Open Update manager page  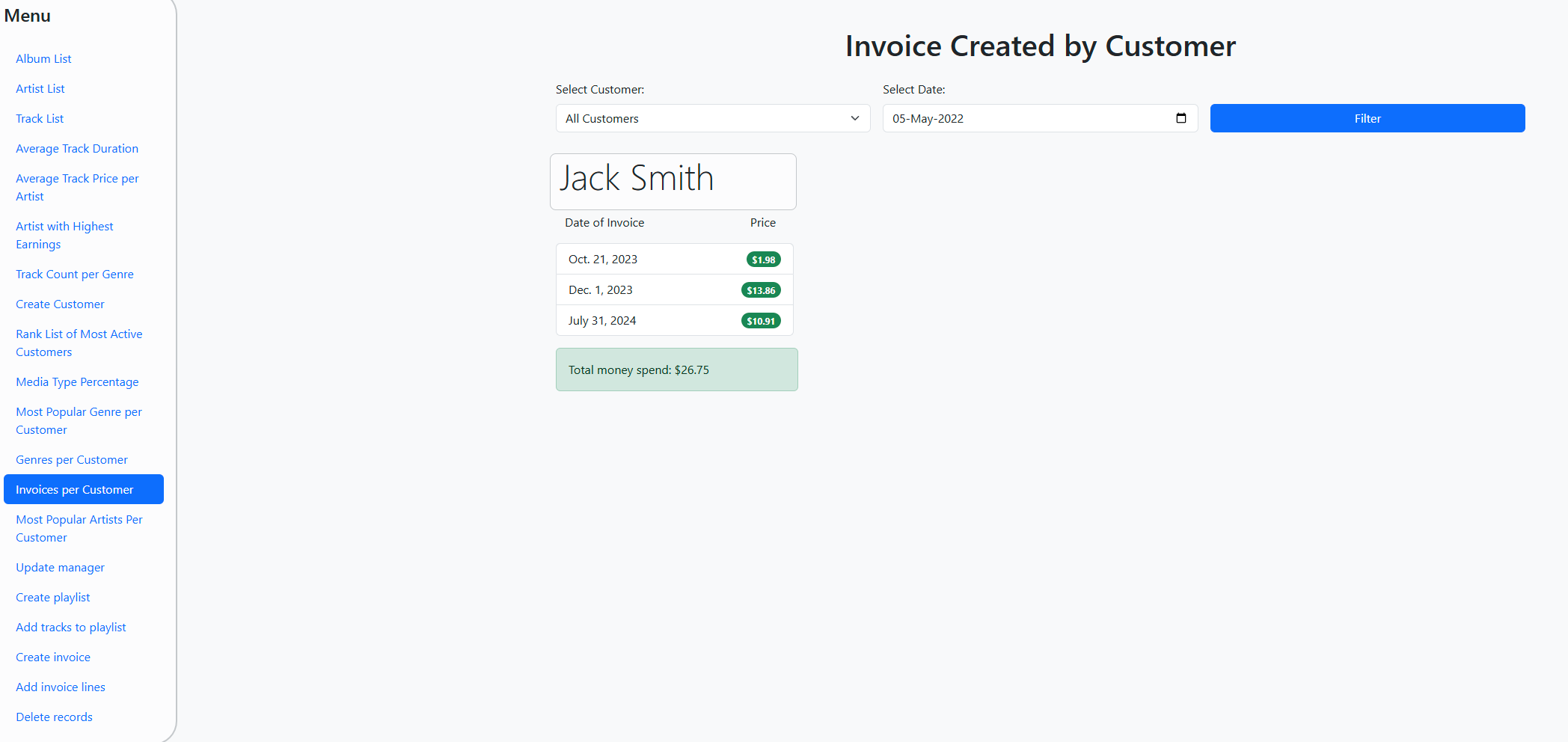(60, 567)
